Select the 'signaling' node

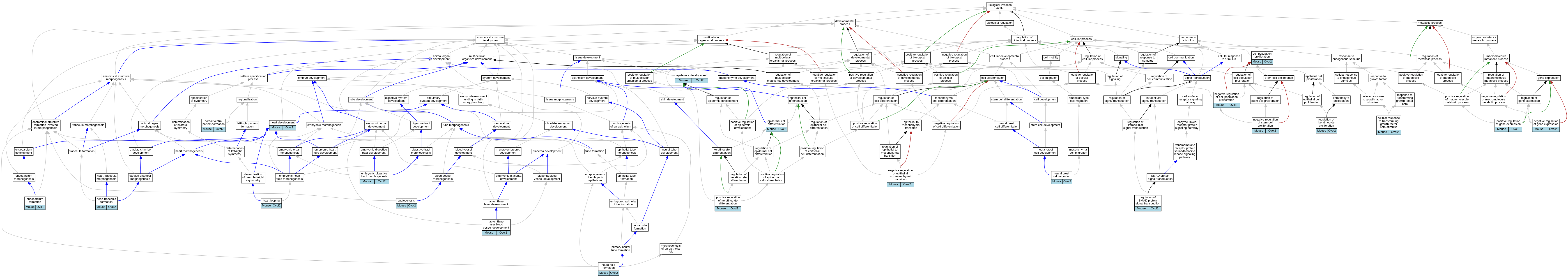[1121, 58]
